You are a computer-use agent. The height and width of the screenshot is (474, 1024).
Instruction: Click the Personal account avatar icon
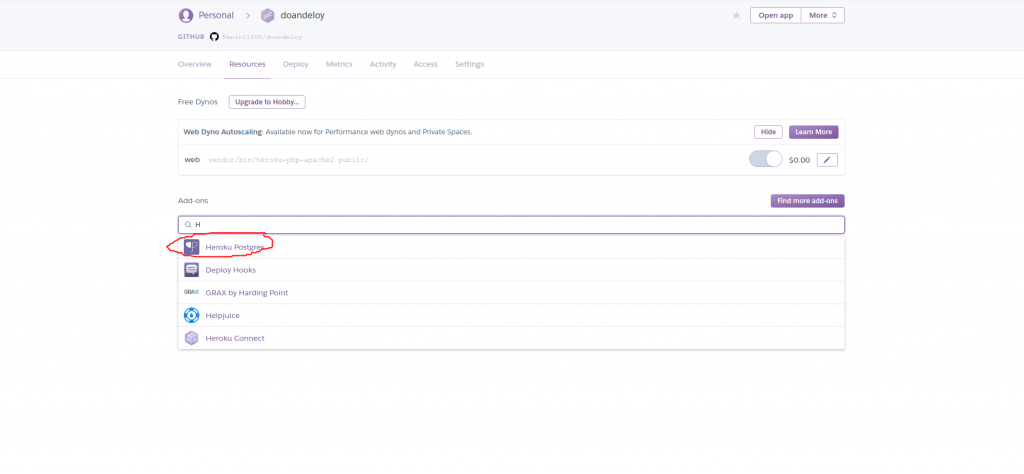point(186,15)
